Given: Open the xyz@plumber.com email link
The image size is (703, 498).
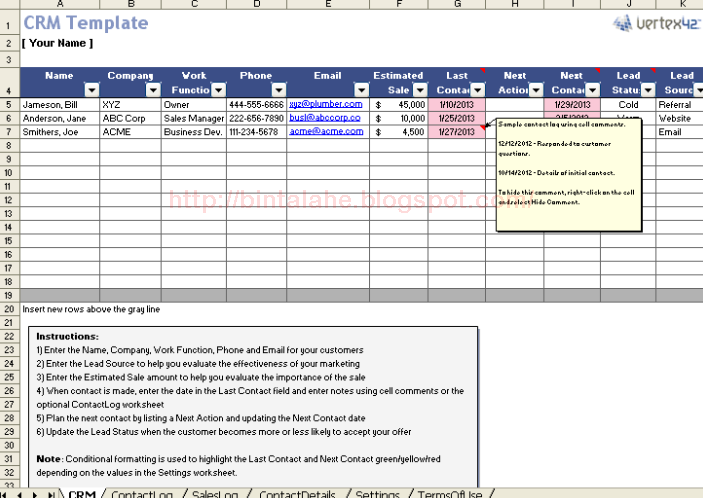Looking at the screenshot, I should tap(325, 104).
